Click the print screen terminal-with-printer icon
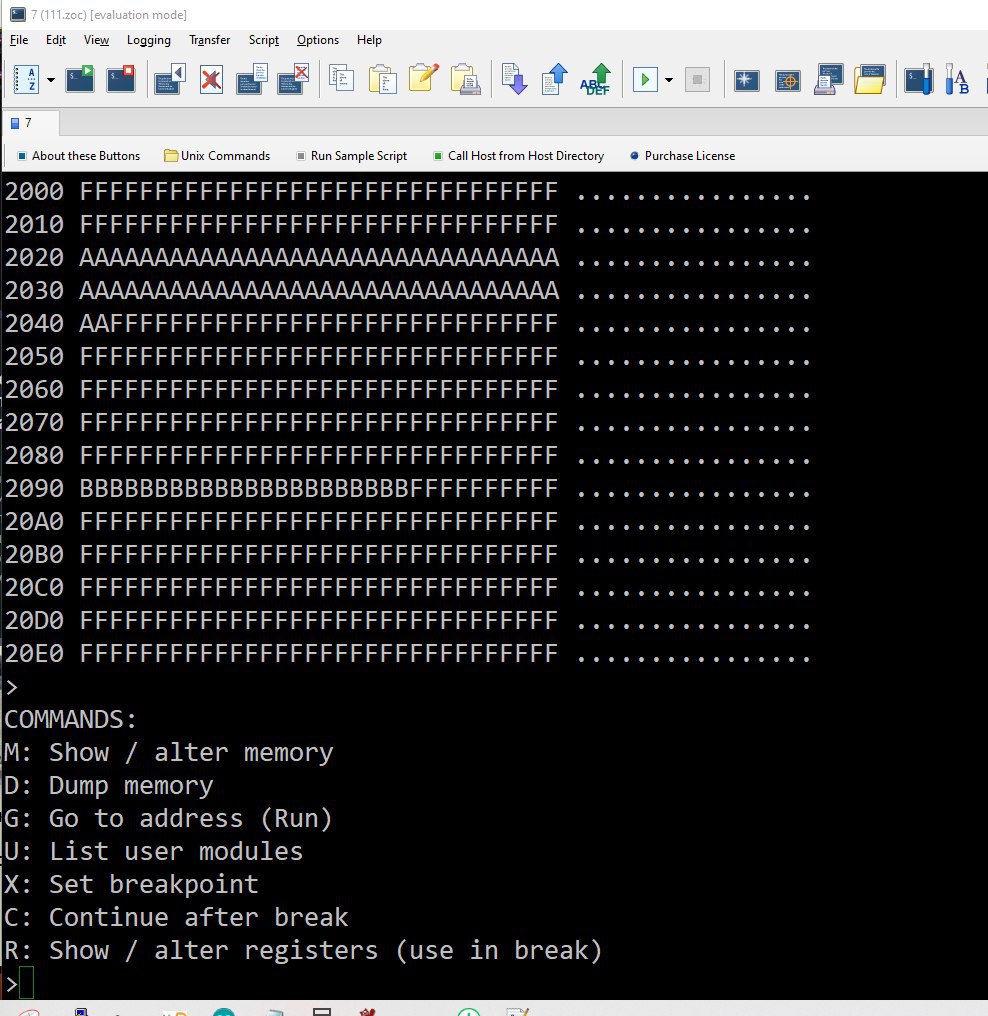Viewport: 988px width, 1016px height. coord(829,80)
